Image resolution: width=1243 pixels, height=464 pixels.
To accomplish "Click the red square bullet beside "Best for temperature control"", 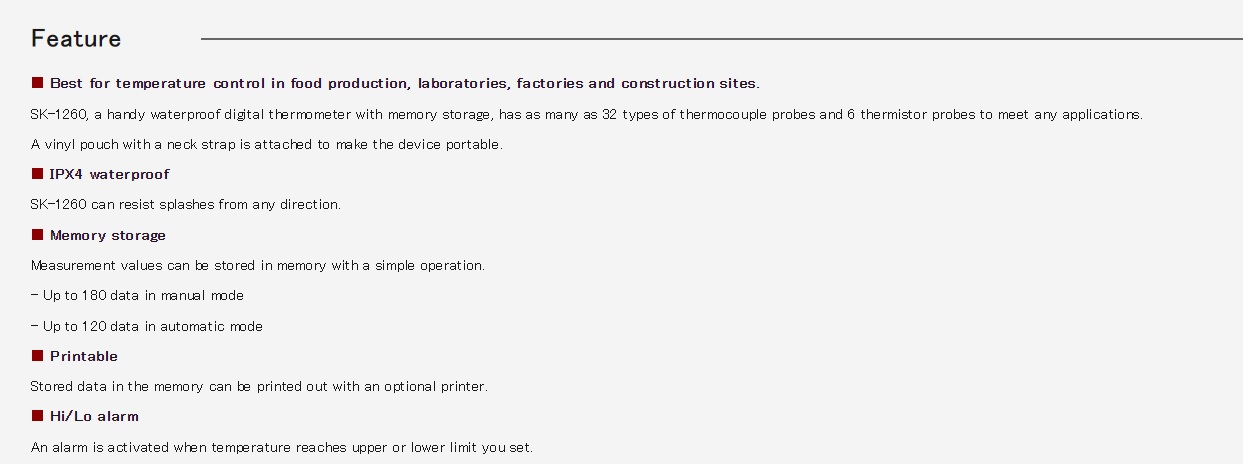I will point(37,83).
